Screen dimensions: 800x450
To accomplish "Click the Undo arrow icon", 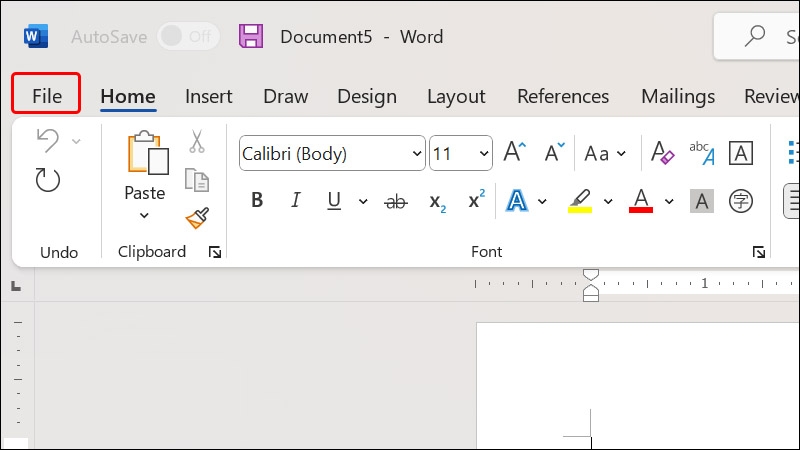I will [x=48, y=140].
